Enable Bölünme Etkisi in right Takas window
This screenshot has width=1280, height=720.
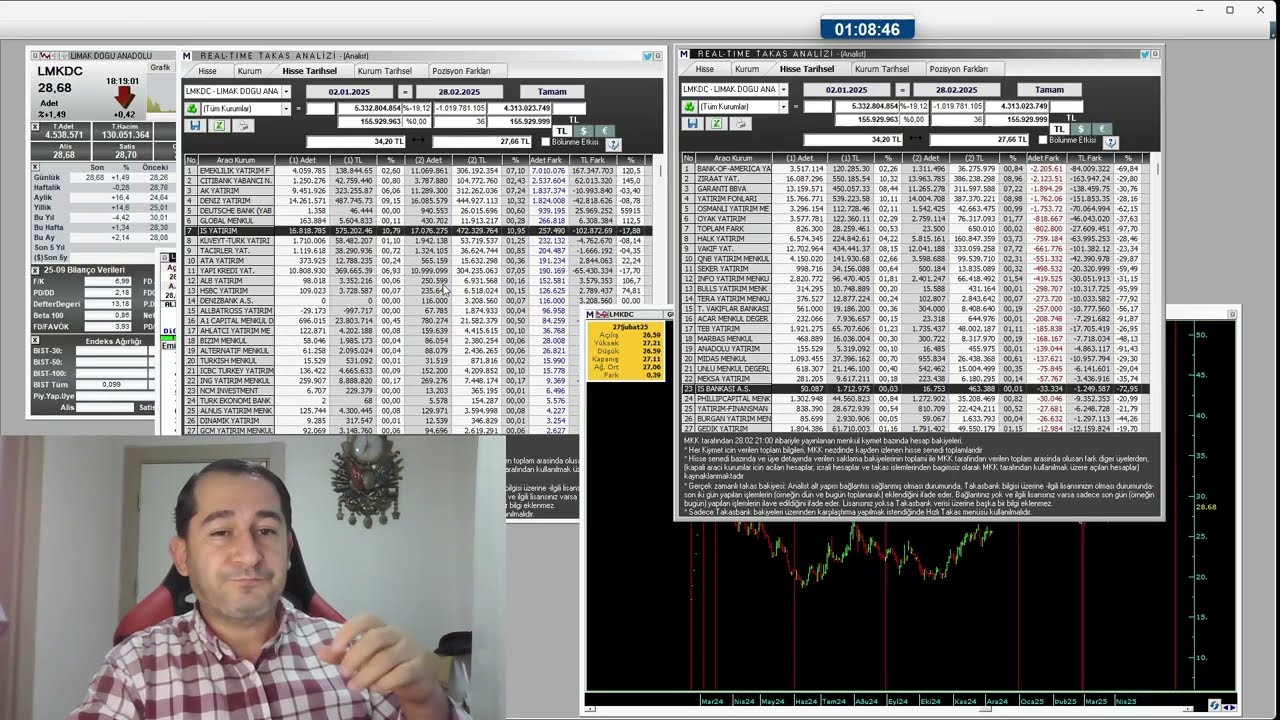pyautogui.click(x=1043, y=140)
